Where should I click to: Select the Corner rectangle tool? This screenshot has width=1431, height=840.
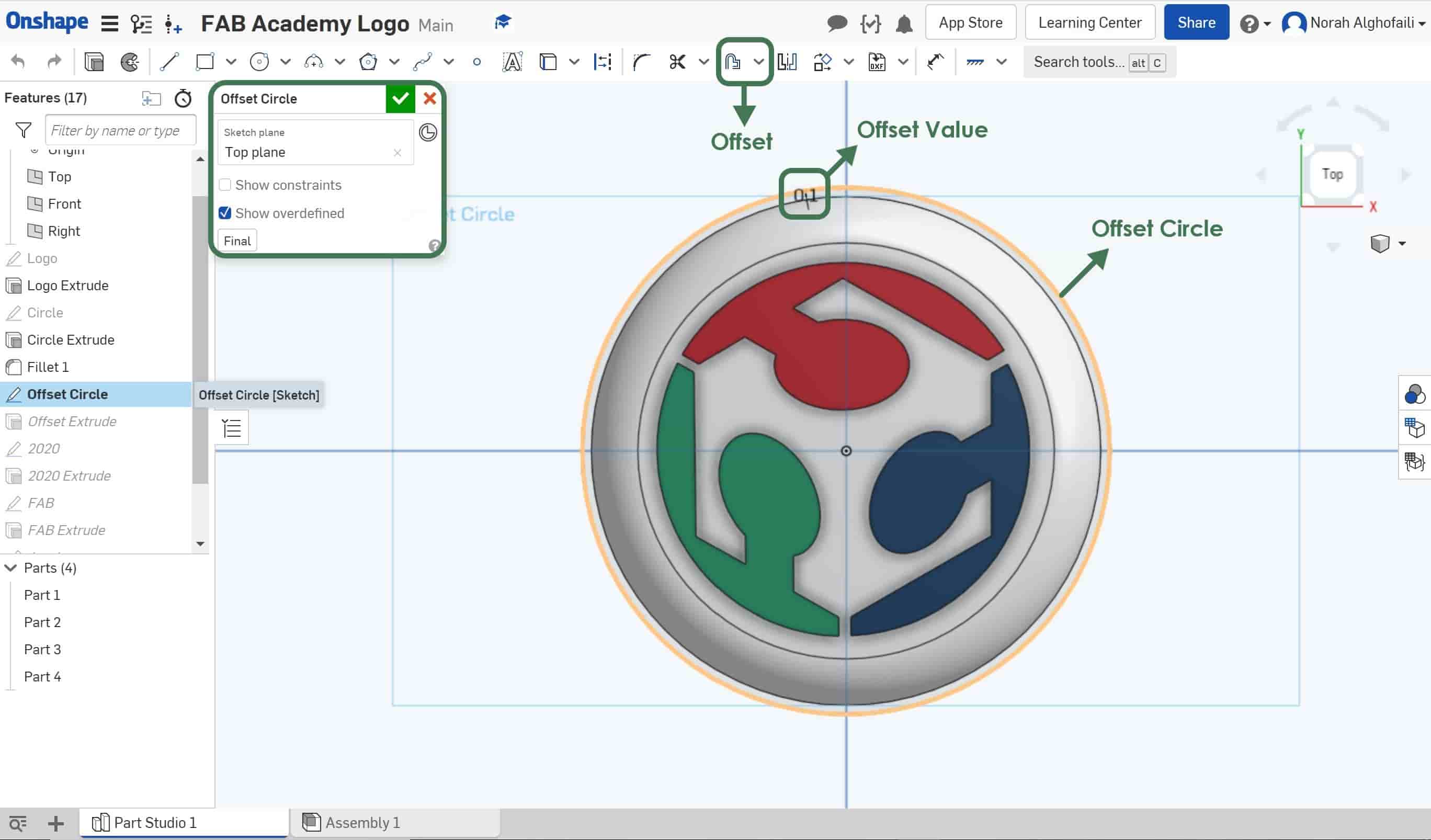tap(205, 61)
